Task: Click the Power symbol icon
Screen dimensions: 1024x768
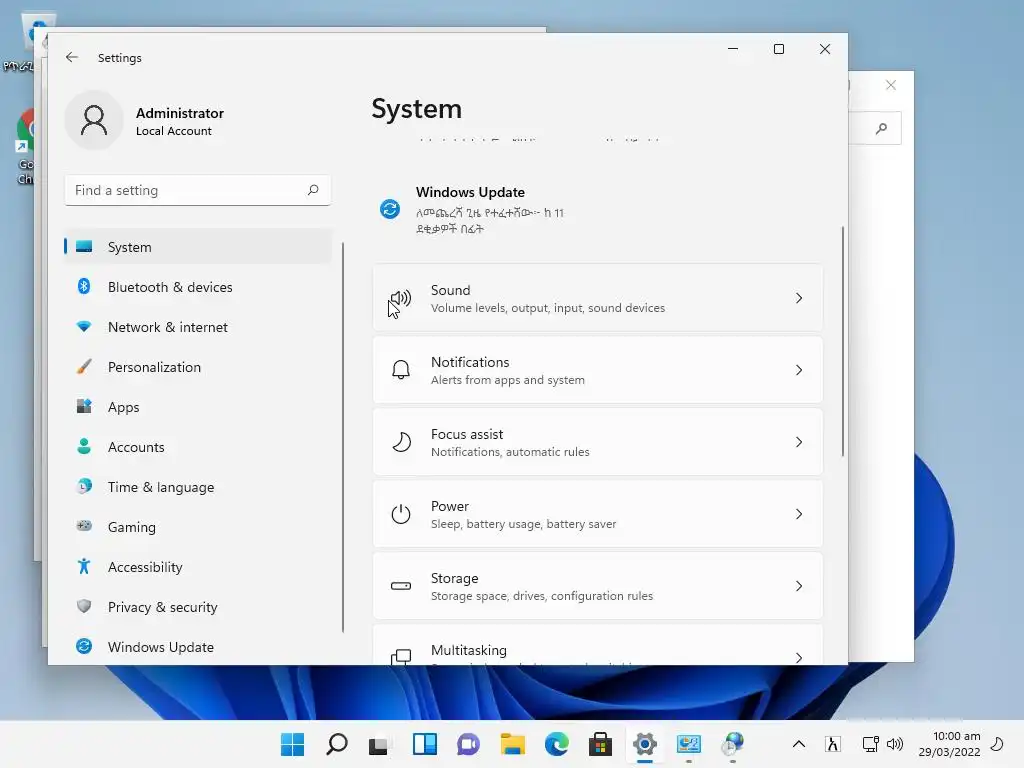Action: tap(401, 514)
